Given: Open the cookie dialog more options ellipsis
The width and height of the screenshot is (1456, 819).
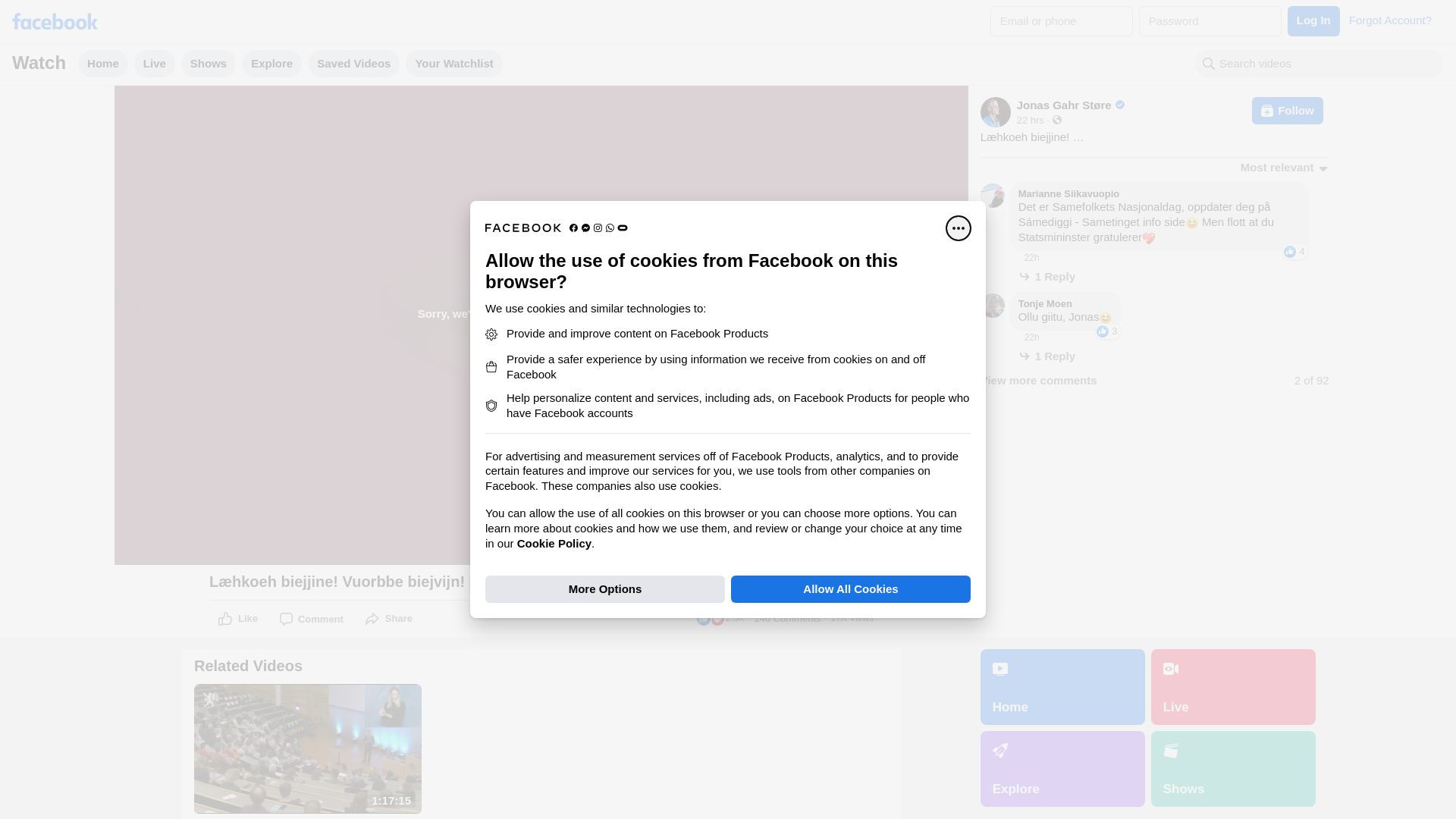Looking at the screenshot, I should click(958, 228).
